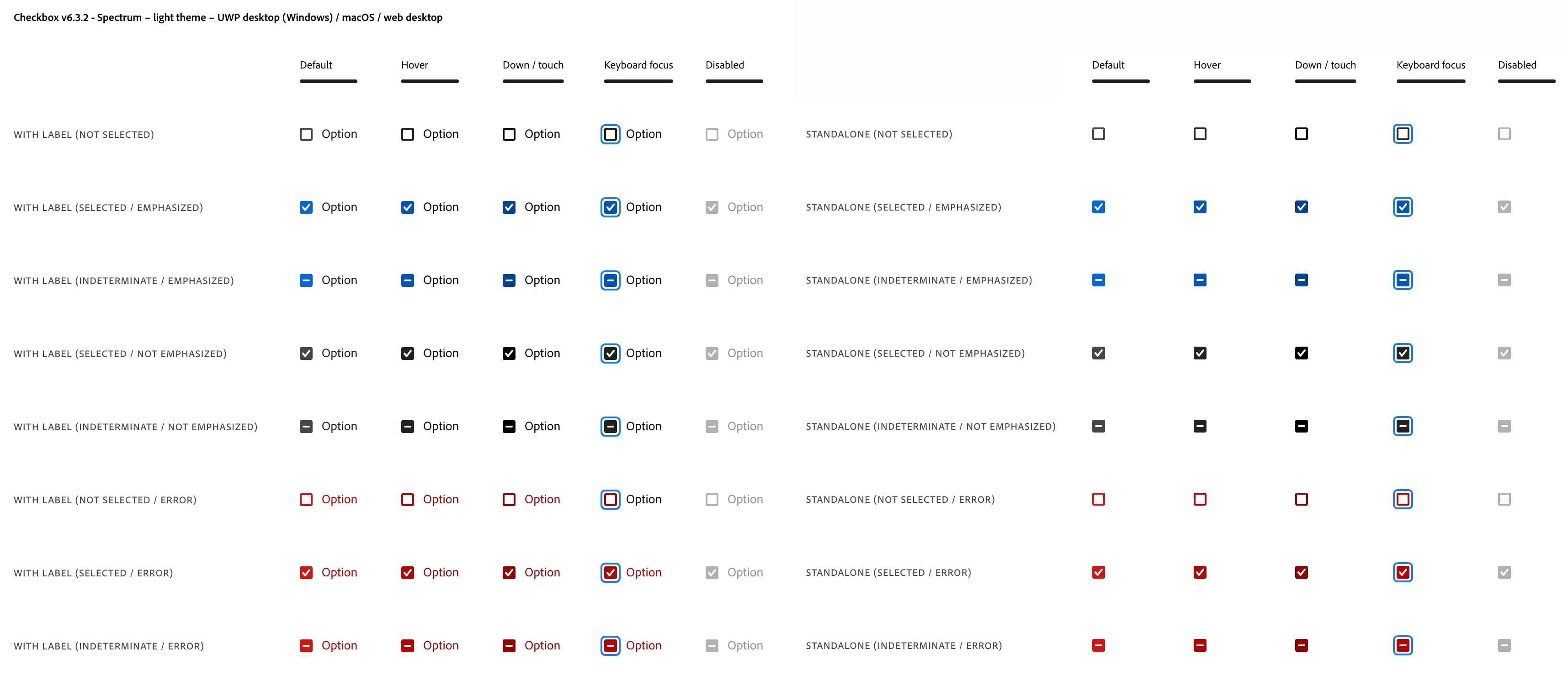Toggle hover-state unselected labeled checkbox
This screenshot has height=686, width=1568.
tap(408, 134)
